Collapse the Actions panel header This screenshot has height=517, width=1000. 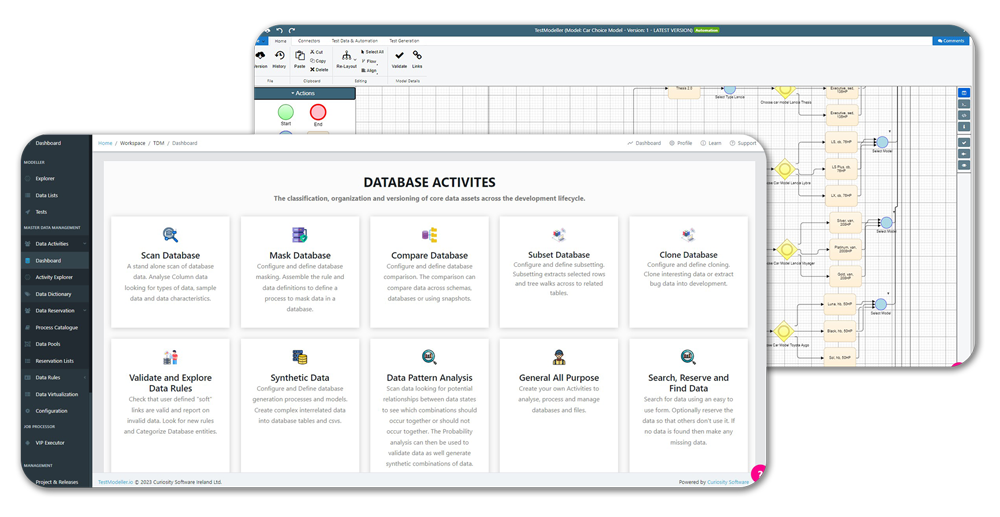tap(305, 93)
